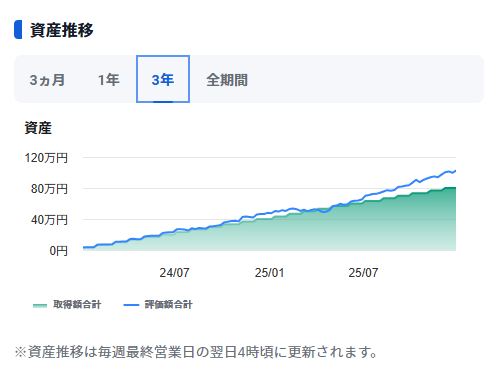Click the 120万円 axis label
The height and width of the screenshot is (387, 485).
46,158
